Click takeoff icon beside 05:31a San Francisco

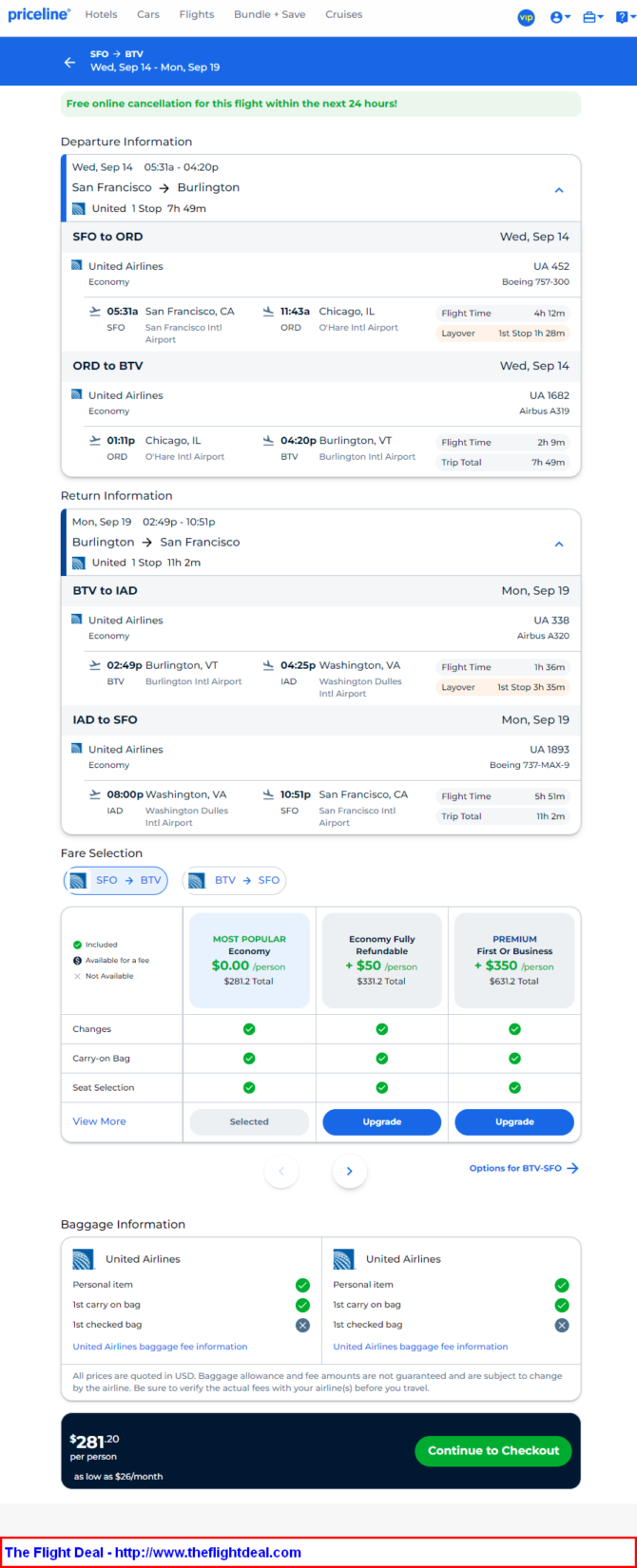(x=94, y=311)
